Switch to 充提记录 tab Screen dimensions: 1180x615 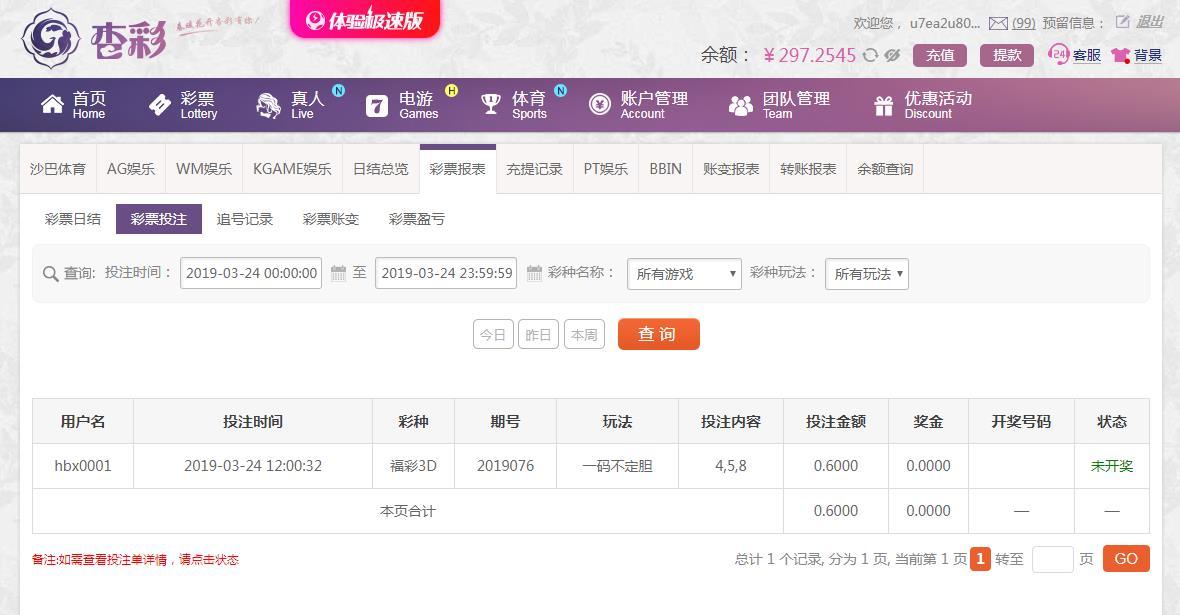(x=534, y=169)
